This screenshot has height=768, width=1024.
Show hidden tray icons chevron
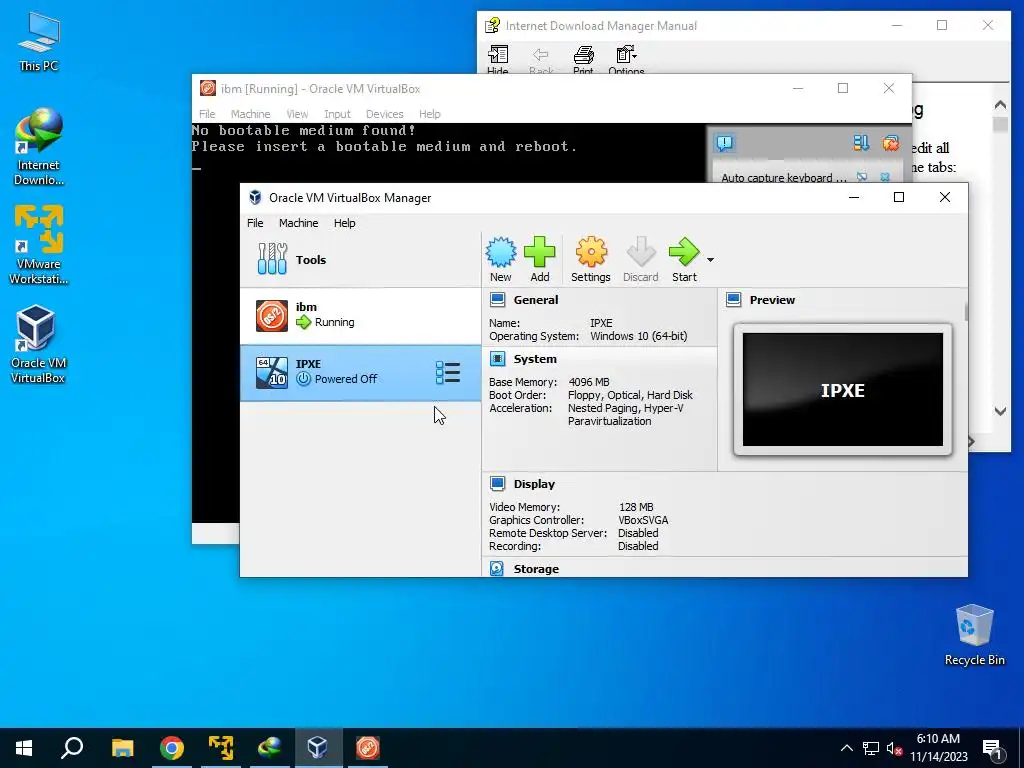846,748
